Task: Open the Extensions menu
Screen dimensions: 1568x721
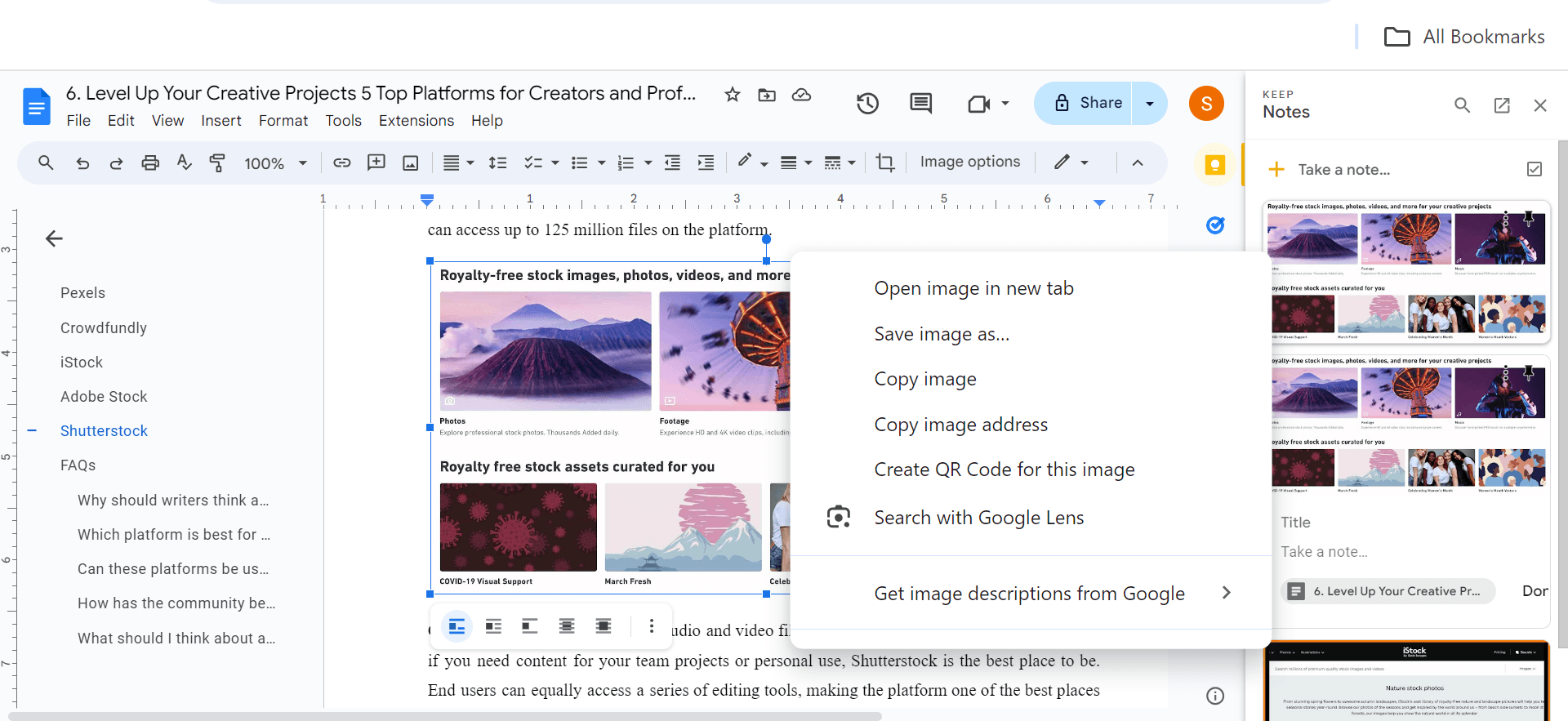Action: 416,121
